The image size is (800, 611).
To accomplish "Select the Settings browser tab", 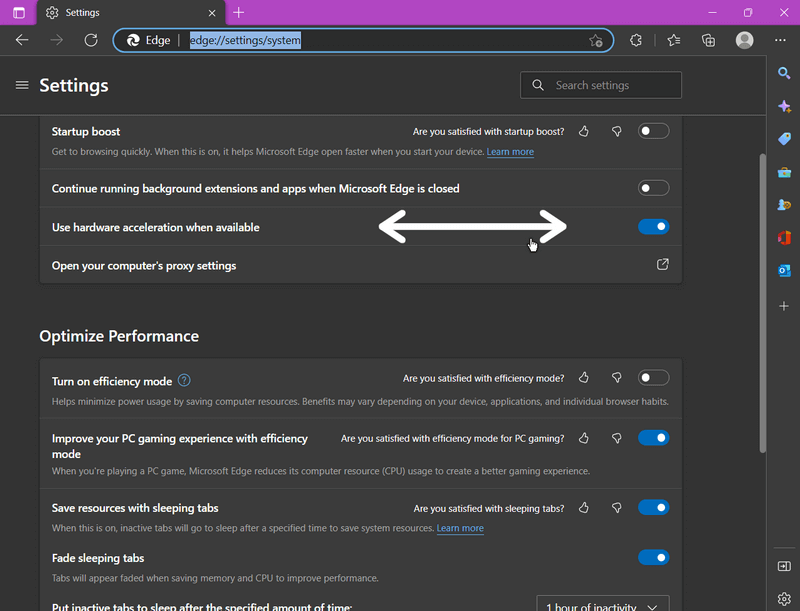I will coord(131,13).
